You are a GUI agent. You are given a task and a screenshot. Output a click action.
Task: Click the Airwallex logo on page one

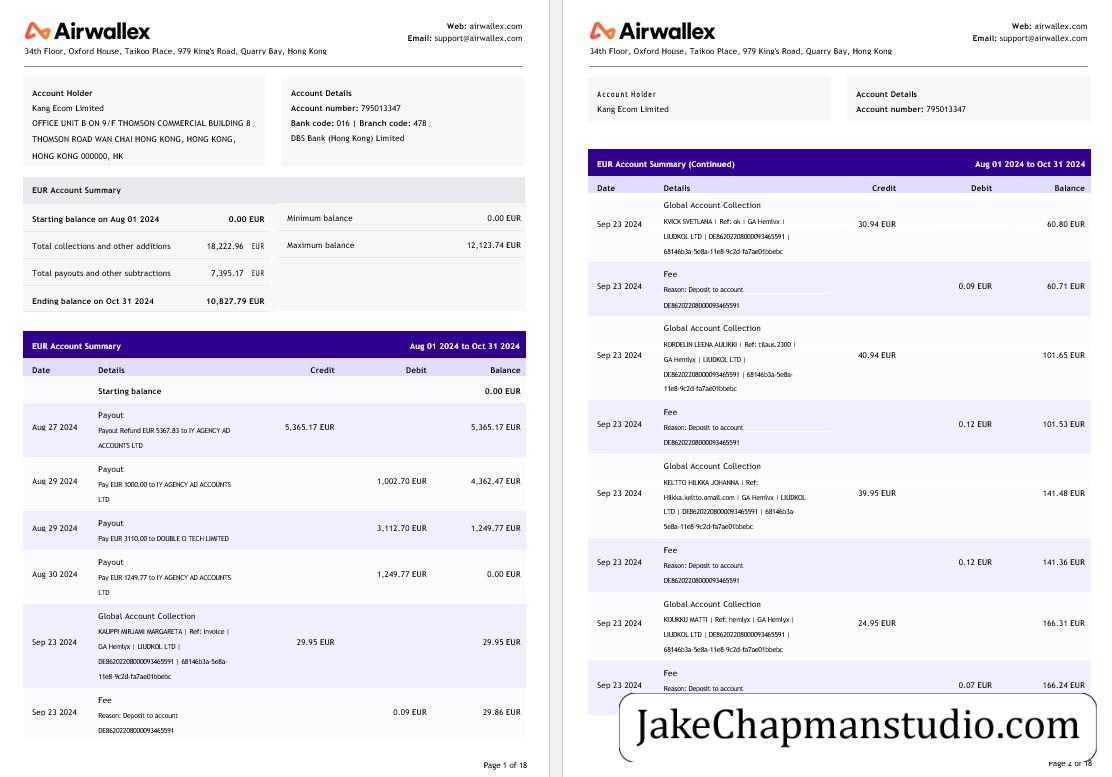[87, 31]
